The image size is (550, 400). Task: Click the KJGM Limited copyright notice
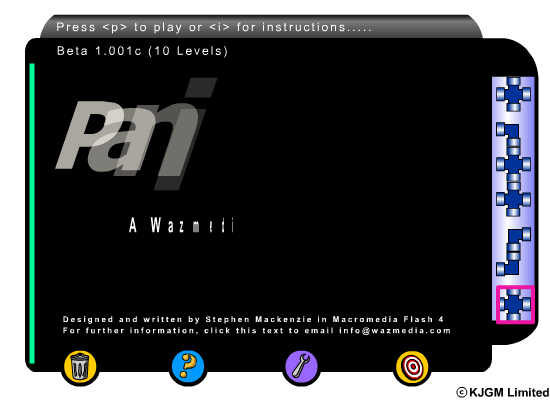tap(503, 392)
